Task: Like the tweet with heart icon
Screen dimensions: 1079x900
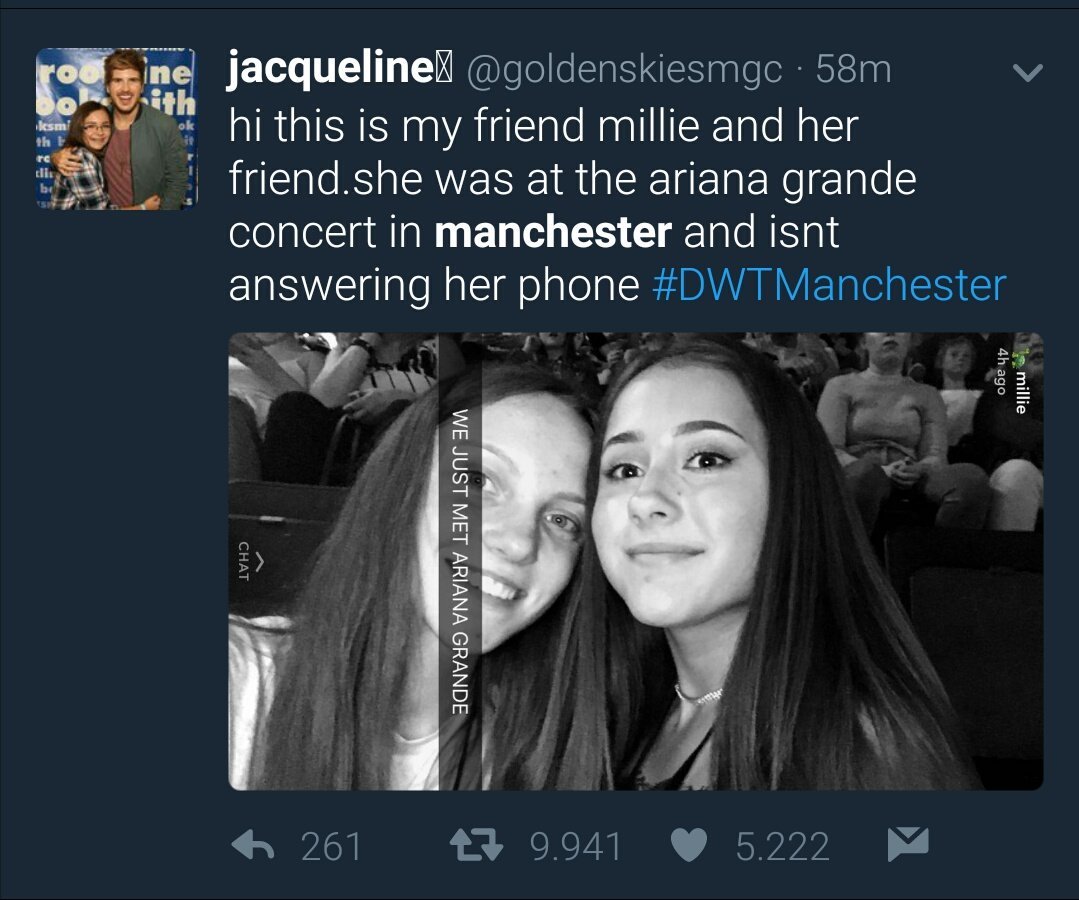Action: coord(689,846)
